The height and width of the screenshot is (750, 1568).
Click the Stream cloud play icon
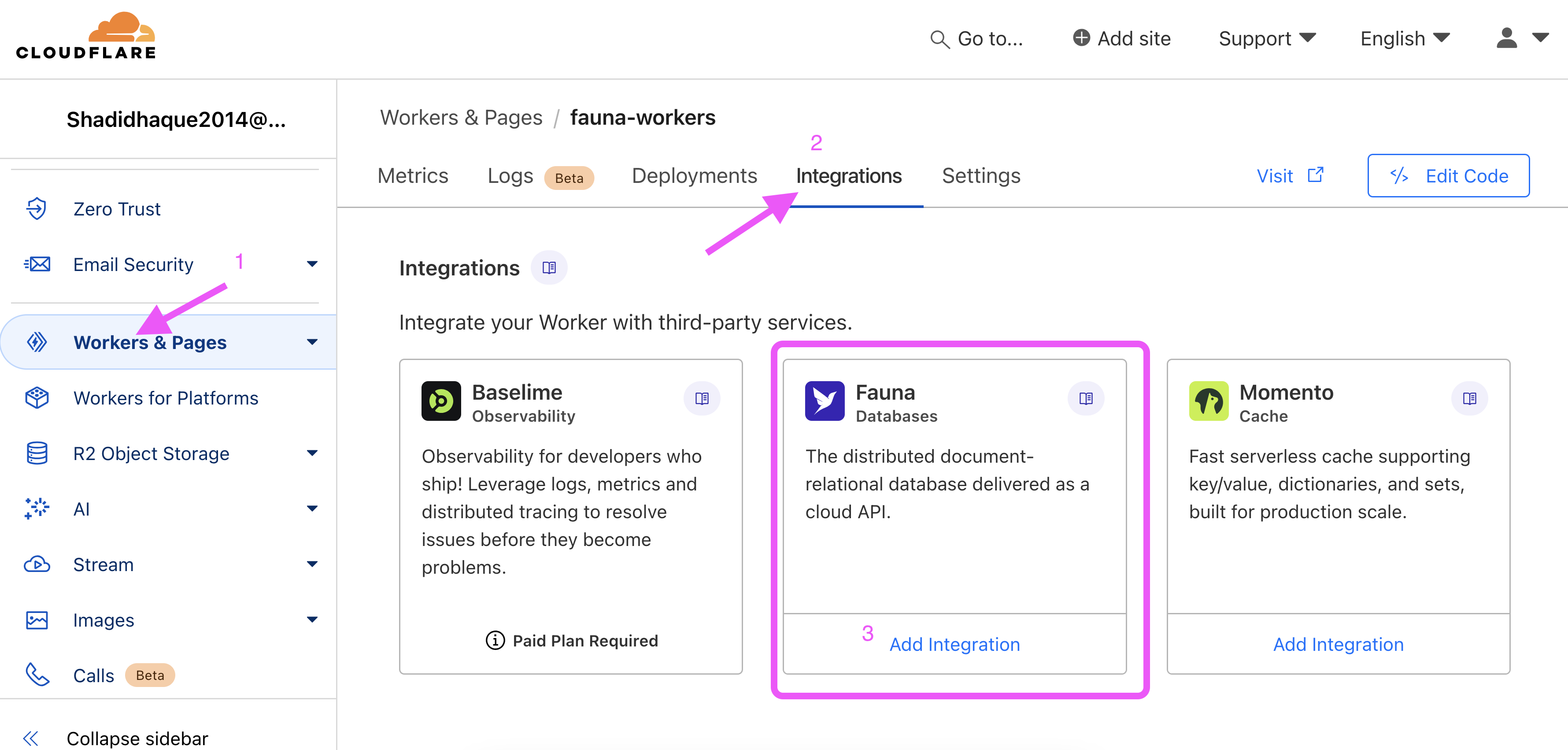37,564
